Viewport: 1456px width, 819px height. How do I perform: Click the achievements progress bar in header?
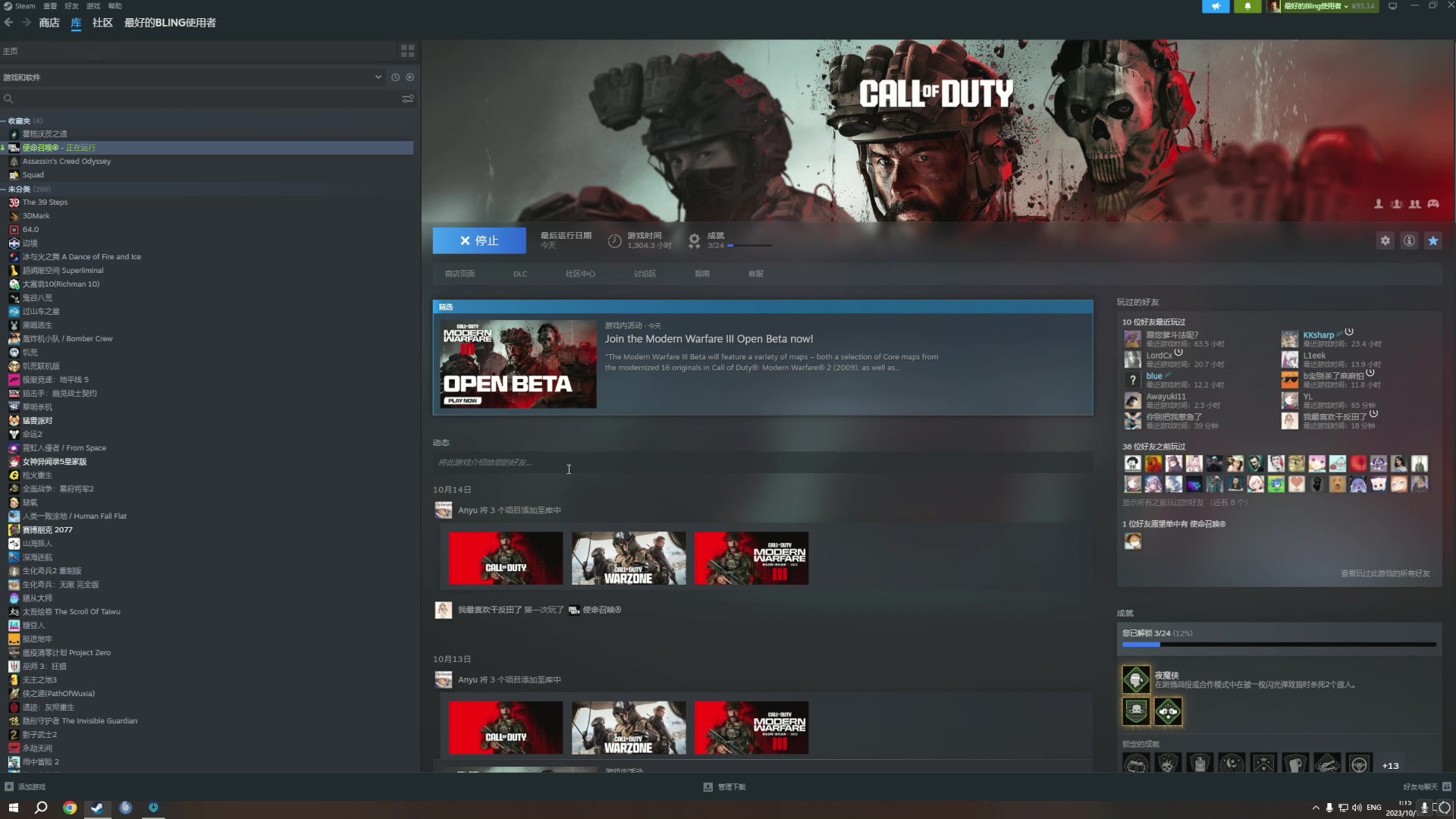tap(750, 246)
